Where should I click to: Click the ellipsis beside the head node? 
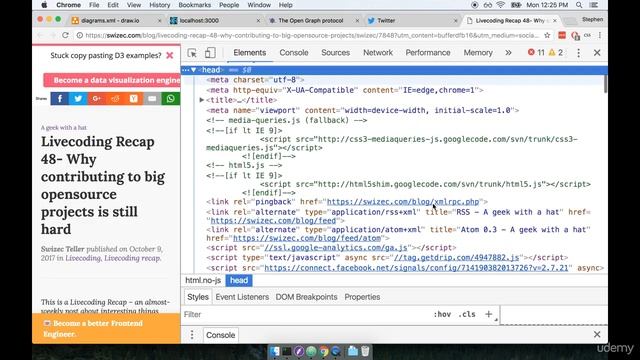(186, 70)
